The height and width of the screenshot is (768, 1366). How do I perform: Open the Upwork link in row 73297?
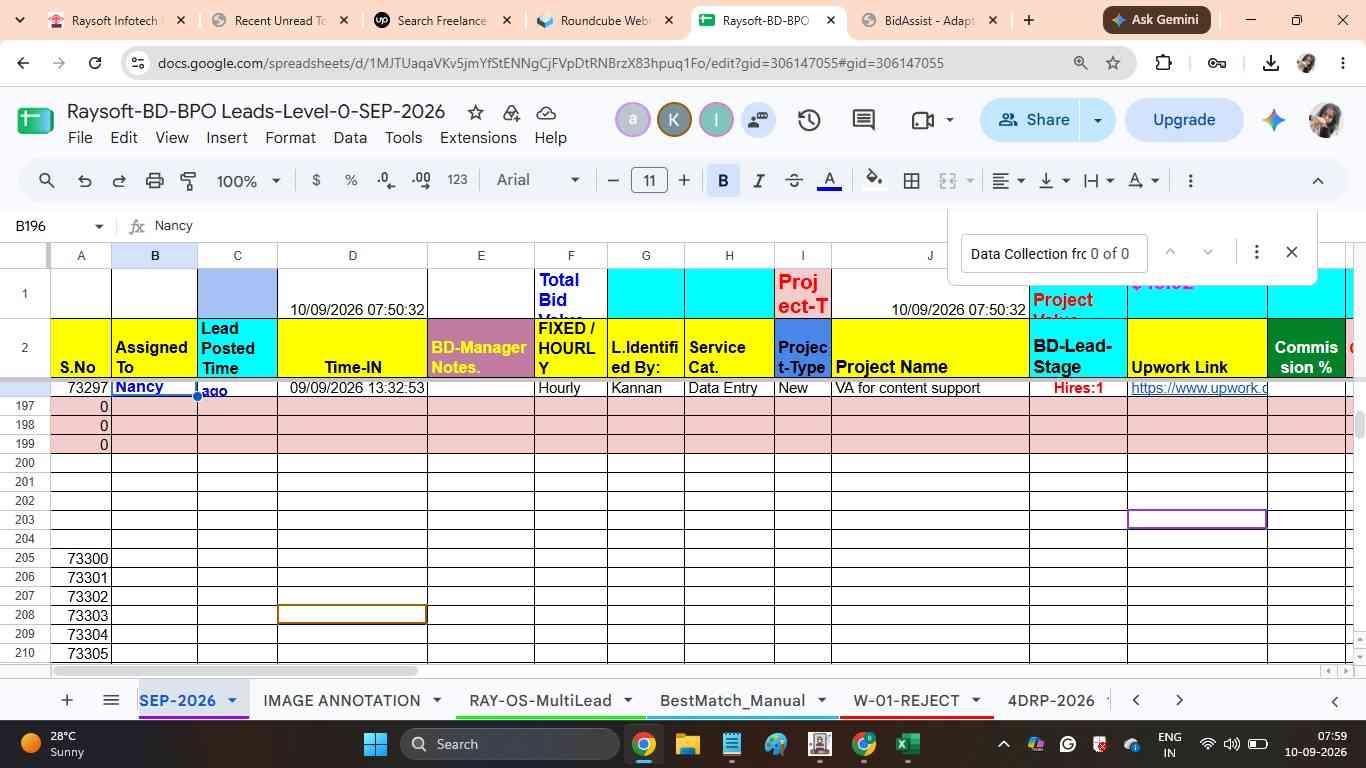click(1198, 388)
